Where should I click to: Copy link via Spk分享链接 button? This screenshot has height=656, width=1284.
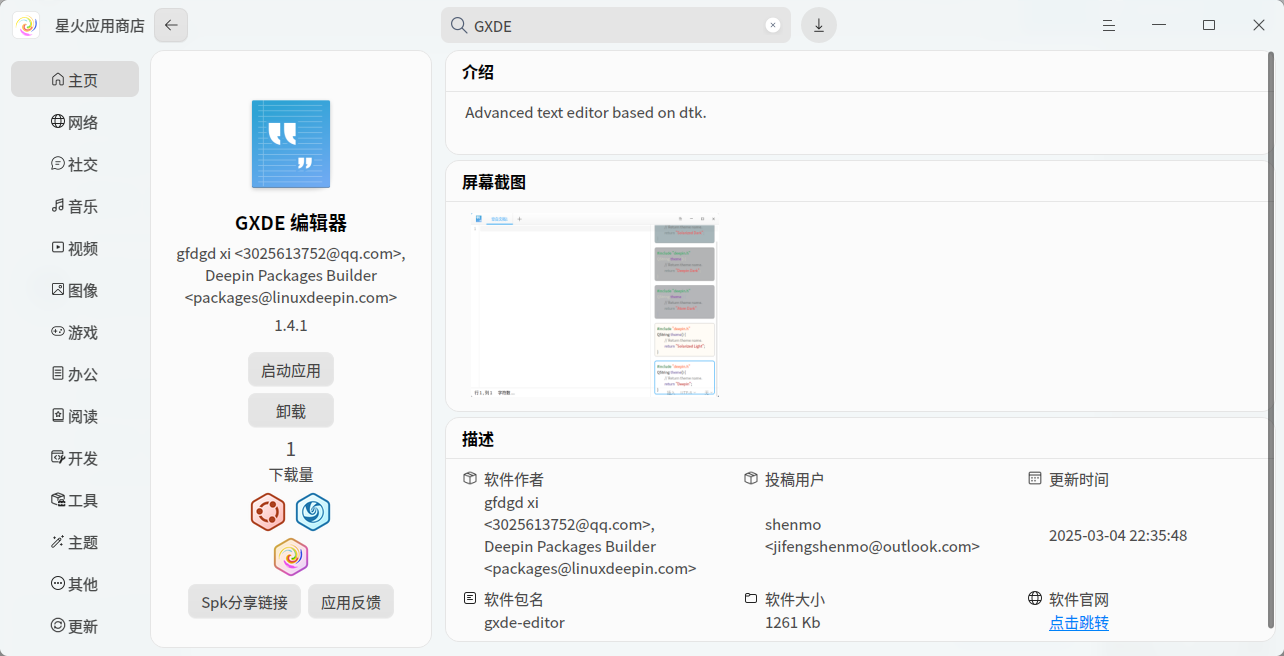point(244,602)
